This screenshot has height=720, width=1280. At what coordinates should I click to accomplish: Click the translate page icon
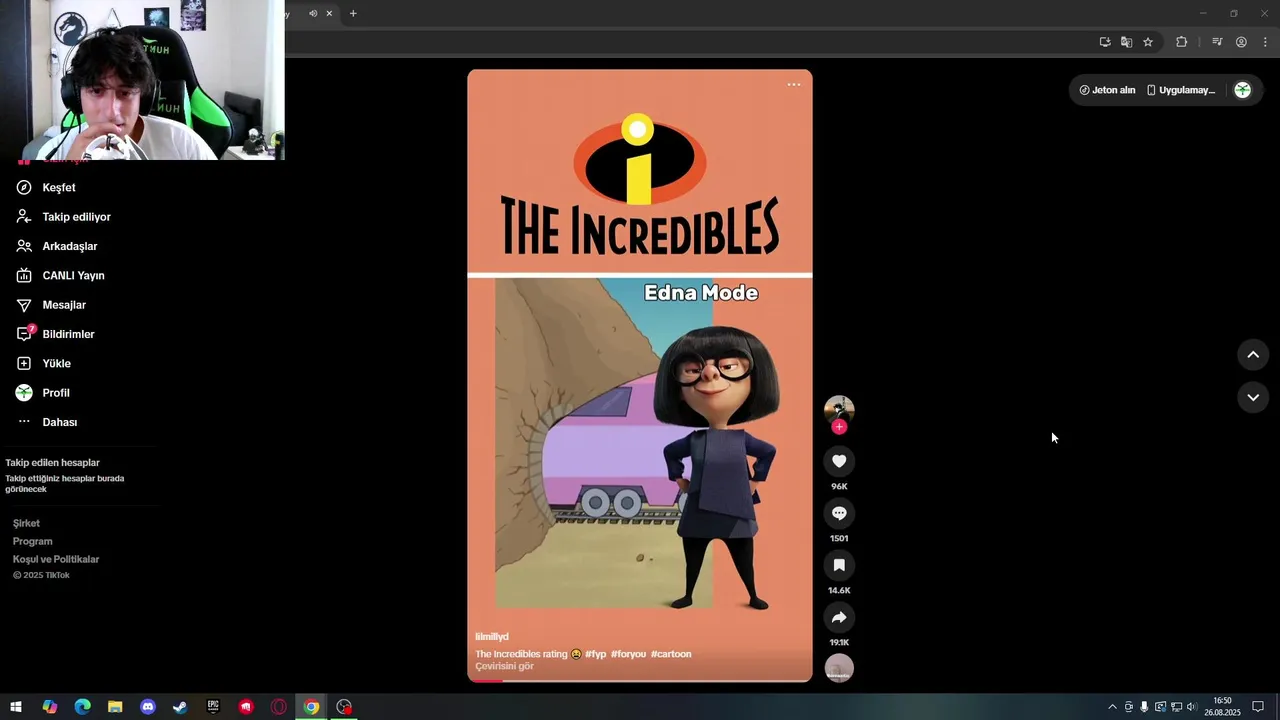pos(1126,42)
